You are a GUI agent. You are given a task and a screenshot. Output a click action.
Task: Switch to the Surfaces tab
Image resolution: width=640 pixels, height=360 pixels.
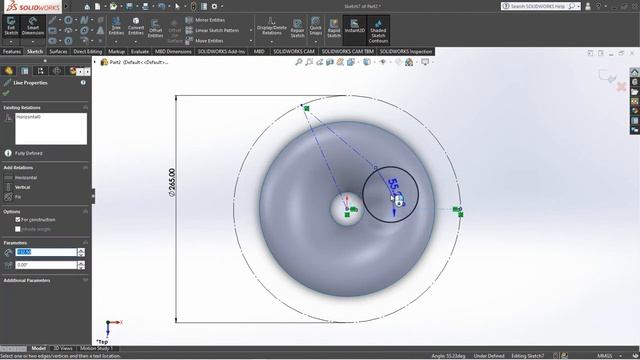click(x=58, y=51)
